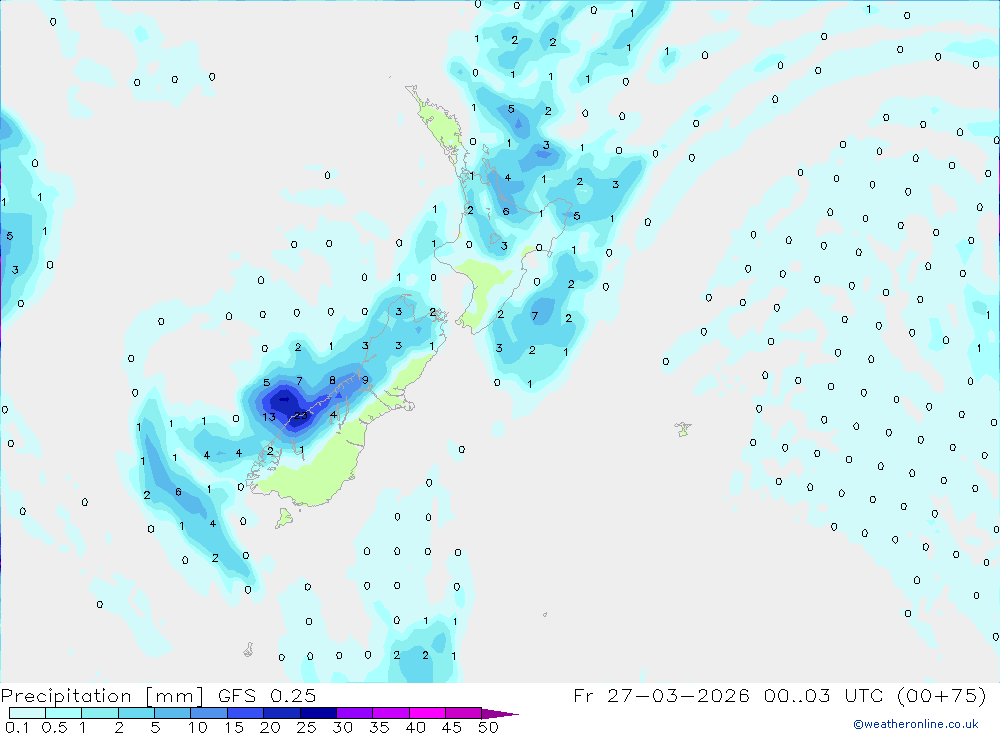The image size is (1000, 733).
Task: Click the '45' legend scale label
Action: (x=451, y=727)
